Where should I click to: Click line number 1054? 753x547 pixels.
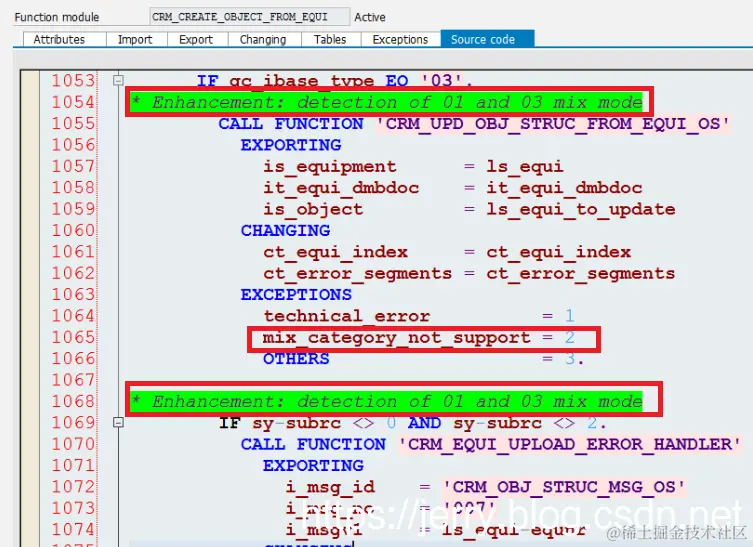tap(73, 102)
